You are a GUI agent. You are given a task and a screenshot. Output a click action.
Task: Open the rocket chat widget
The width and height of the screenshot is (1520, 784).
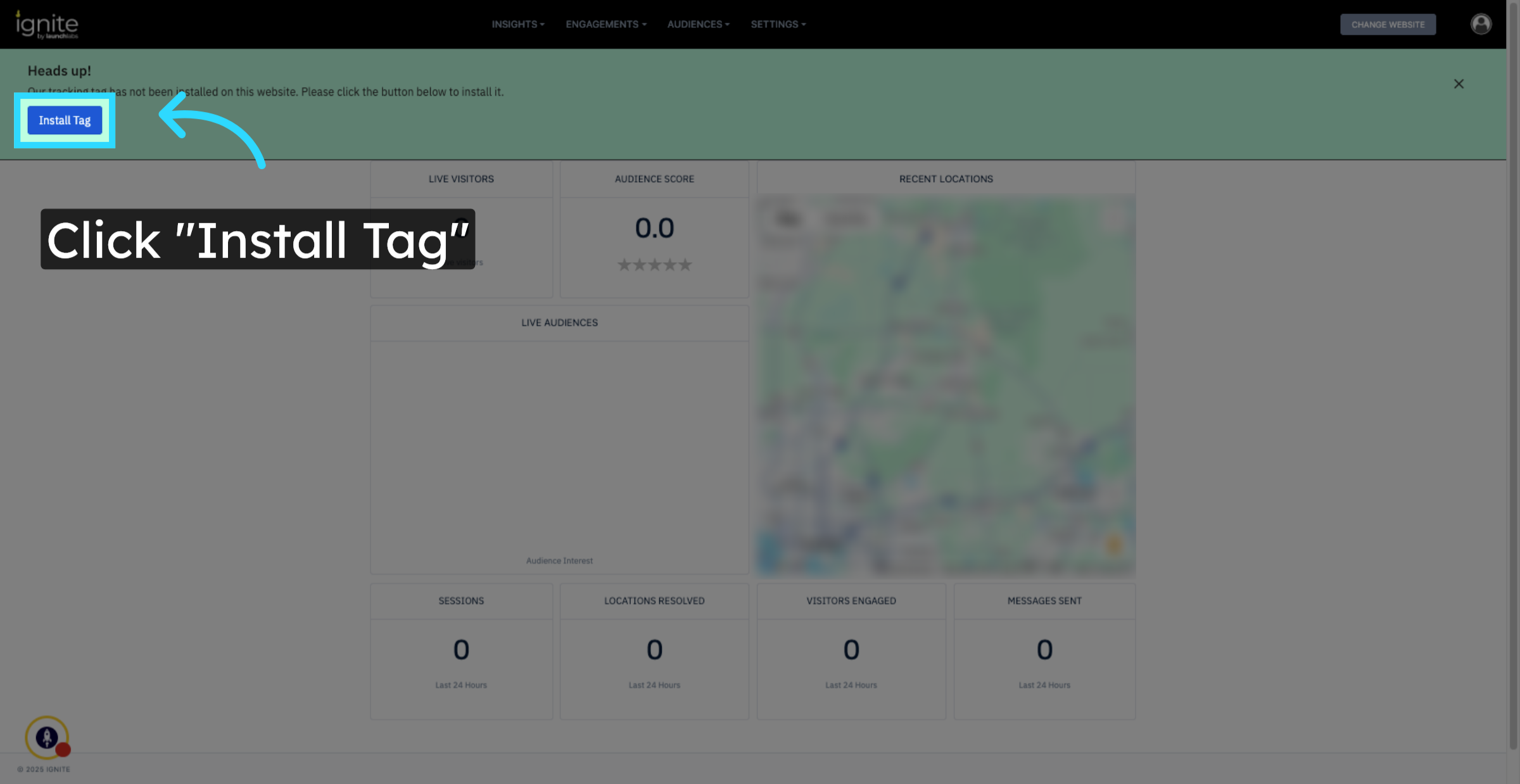tap(46, 737)
